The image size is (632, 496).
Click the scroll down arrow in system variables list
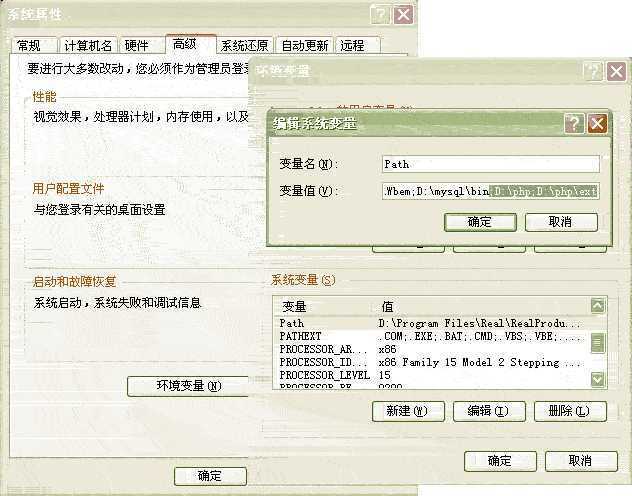(597, 379)
